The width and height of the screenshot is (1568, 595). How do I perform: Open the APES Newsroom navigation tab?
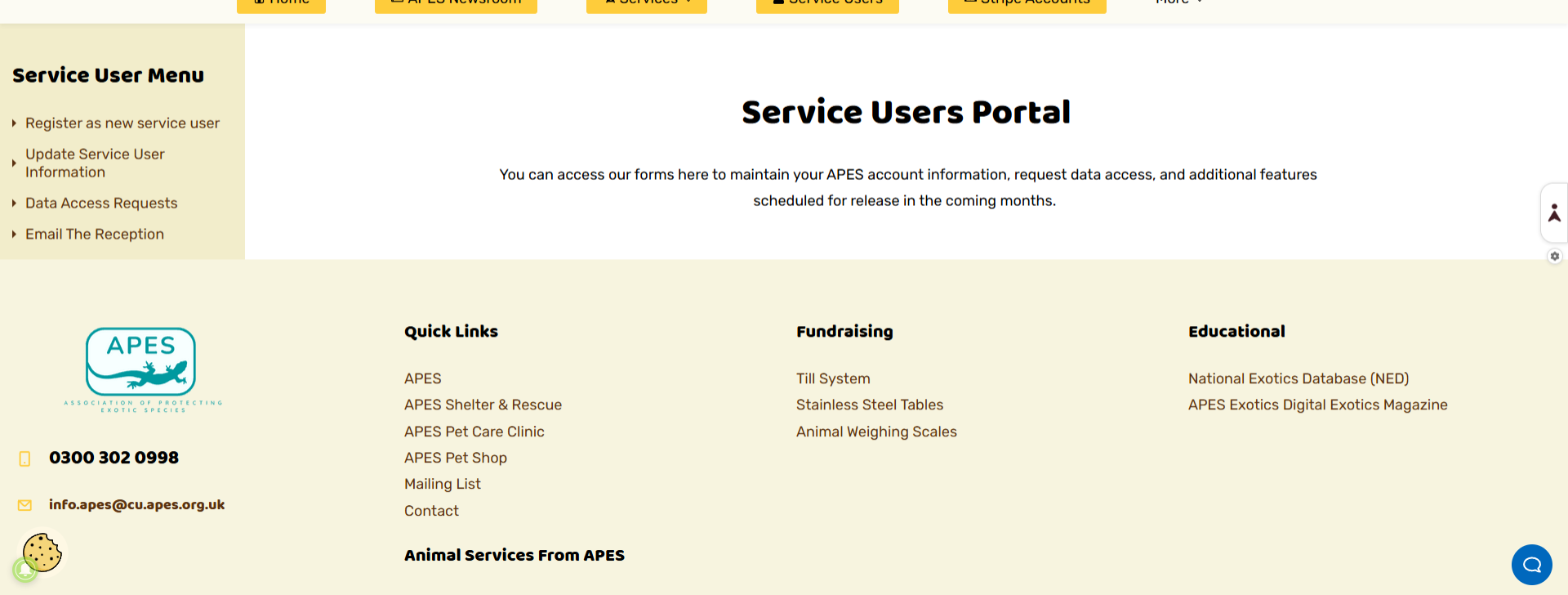pos(456,3)
